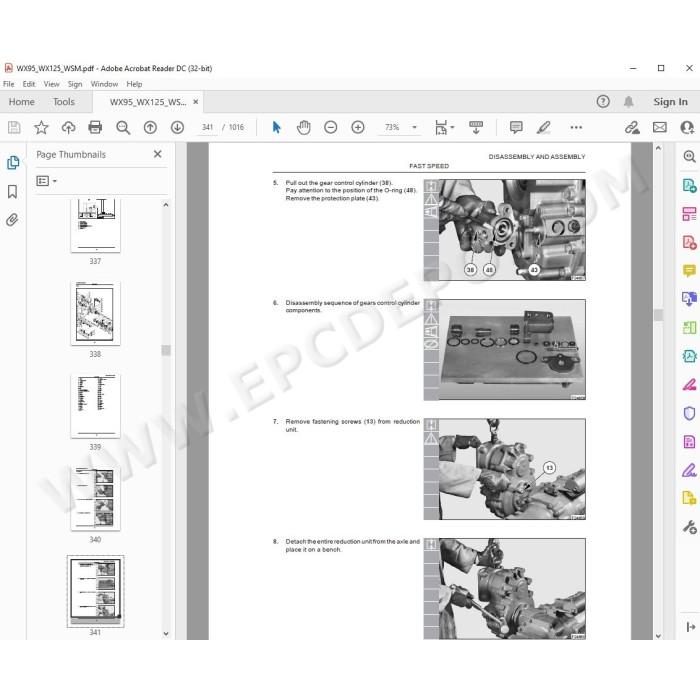Open the Help question mark icon
Viewport: 700px width, 700px height.
(603, 102)
